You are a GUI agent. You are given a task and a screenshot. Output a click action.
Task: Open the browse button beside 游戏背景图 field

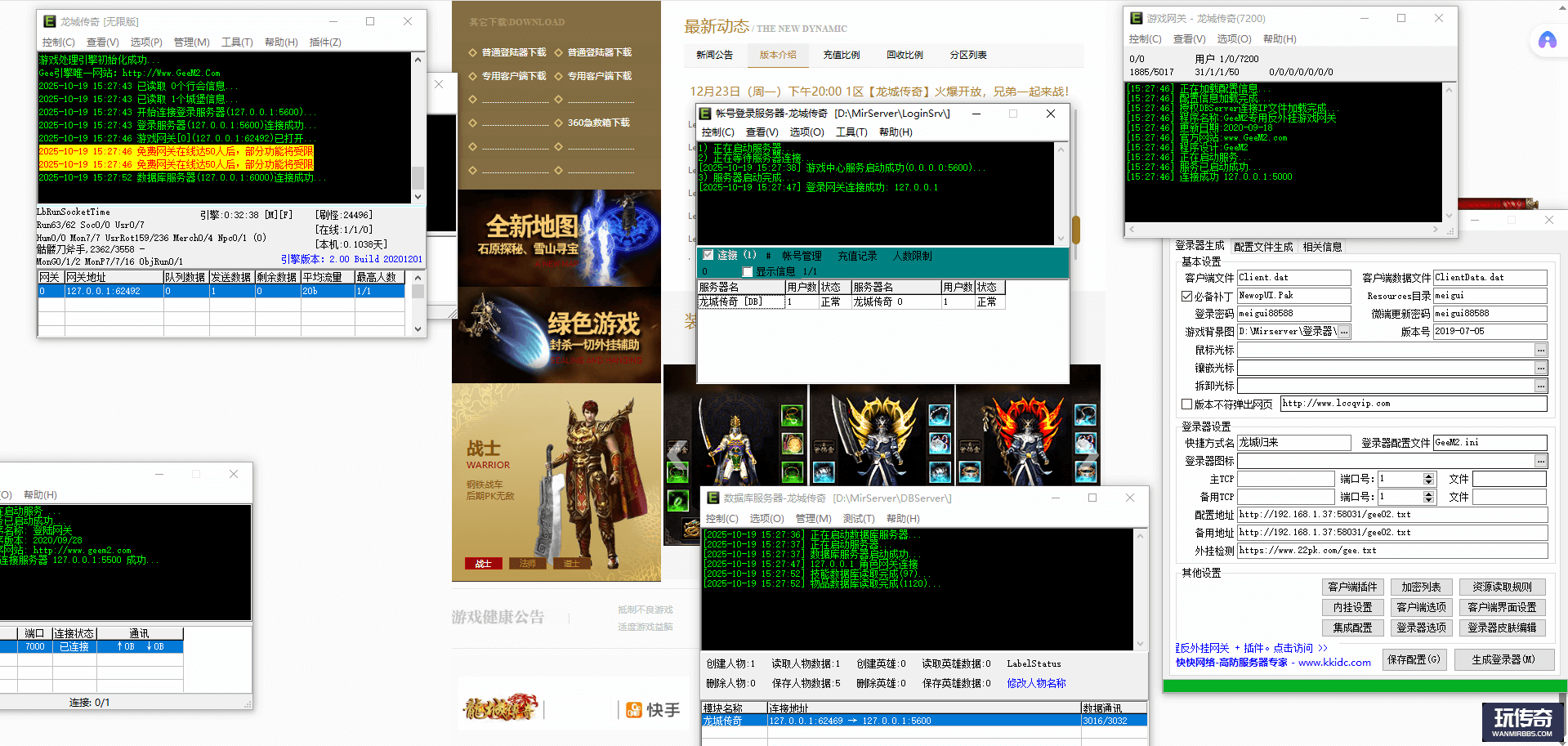[1344, 331]
